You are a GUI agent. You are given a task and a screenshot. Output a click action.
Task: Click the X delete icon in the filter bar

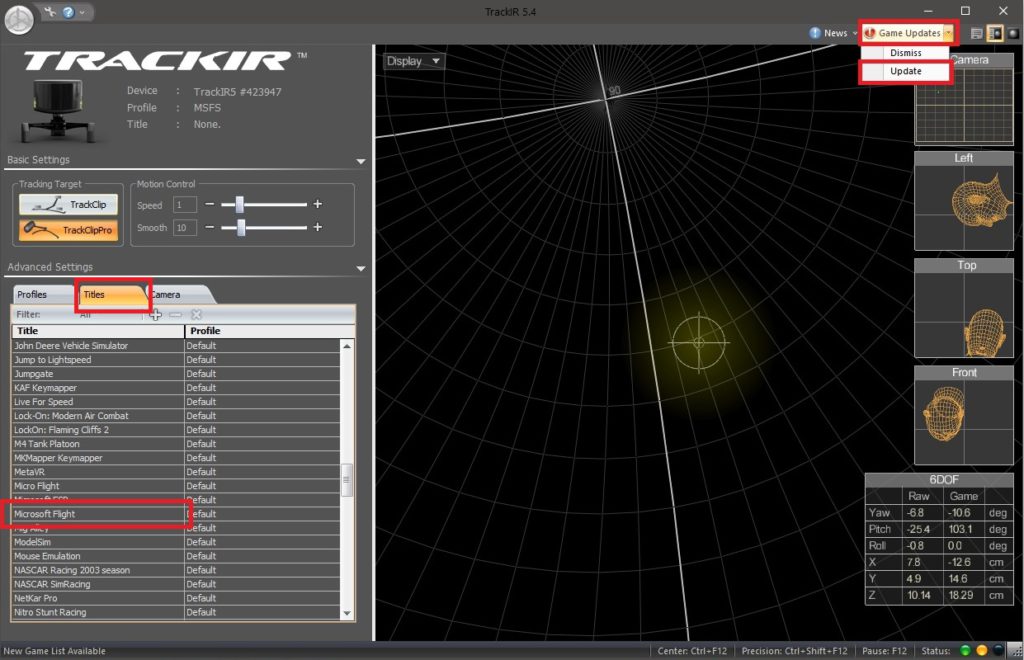click(196, 315)
